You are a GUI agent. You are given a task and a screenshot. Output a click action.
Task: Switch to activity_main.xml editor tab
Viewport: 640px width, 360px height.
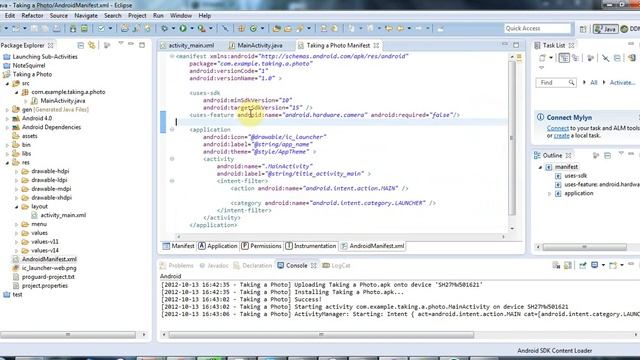(191, 45)
